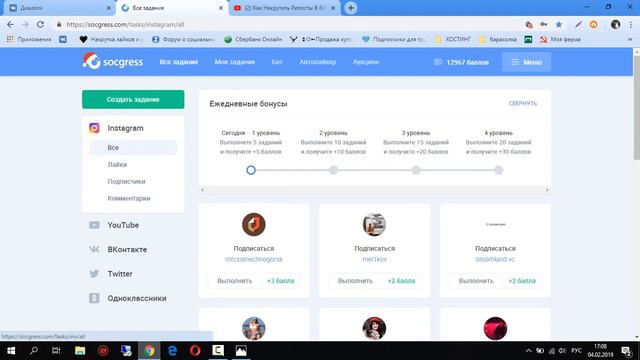Reload the page with refresh icon

[40, 24]
